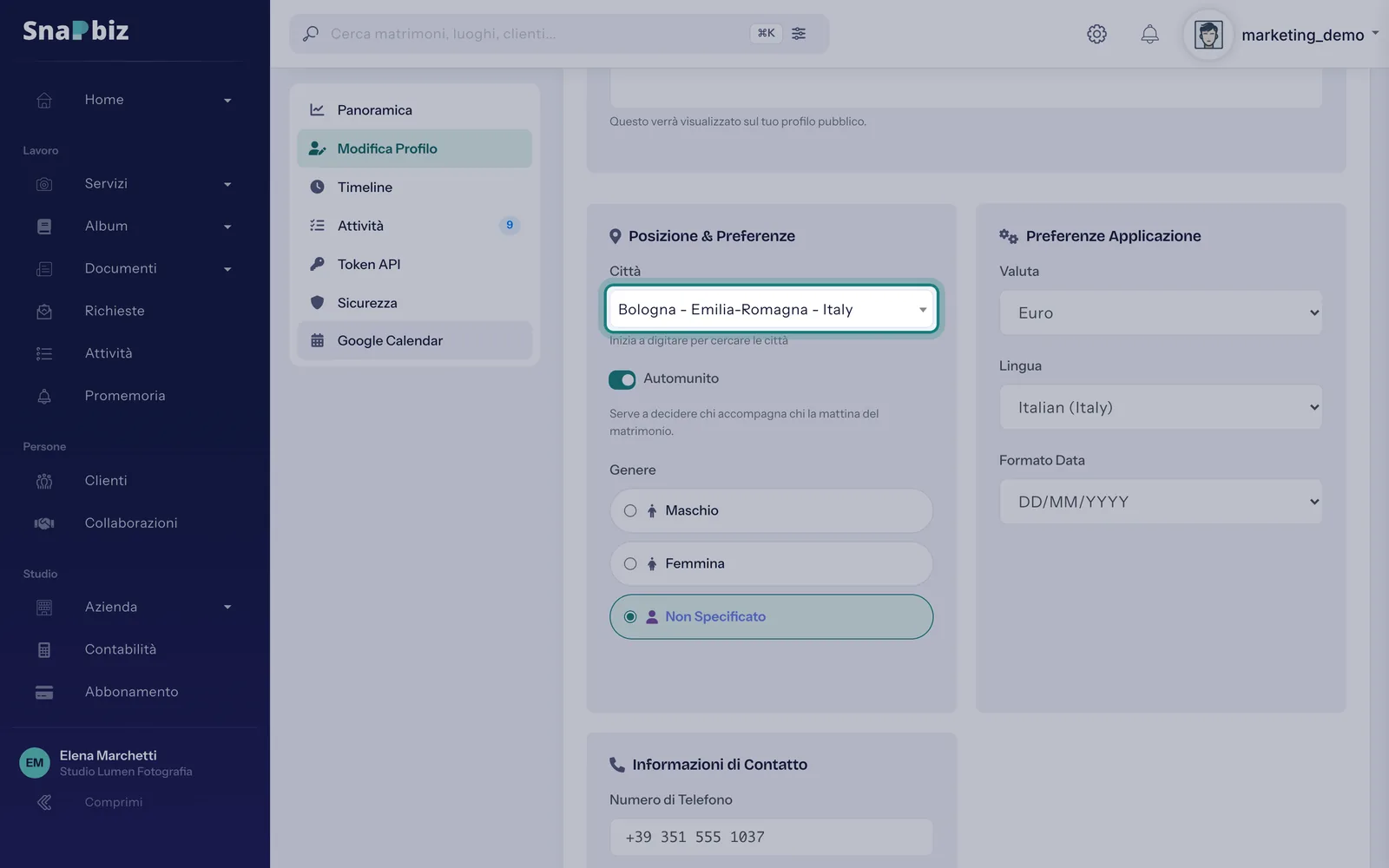The width and height of the screenshot is (1389, 868).
Task: Select the Femmina gender option
Action: pyautogui.click(x=771, y=563)
